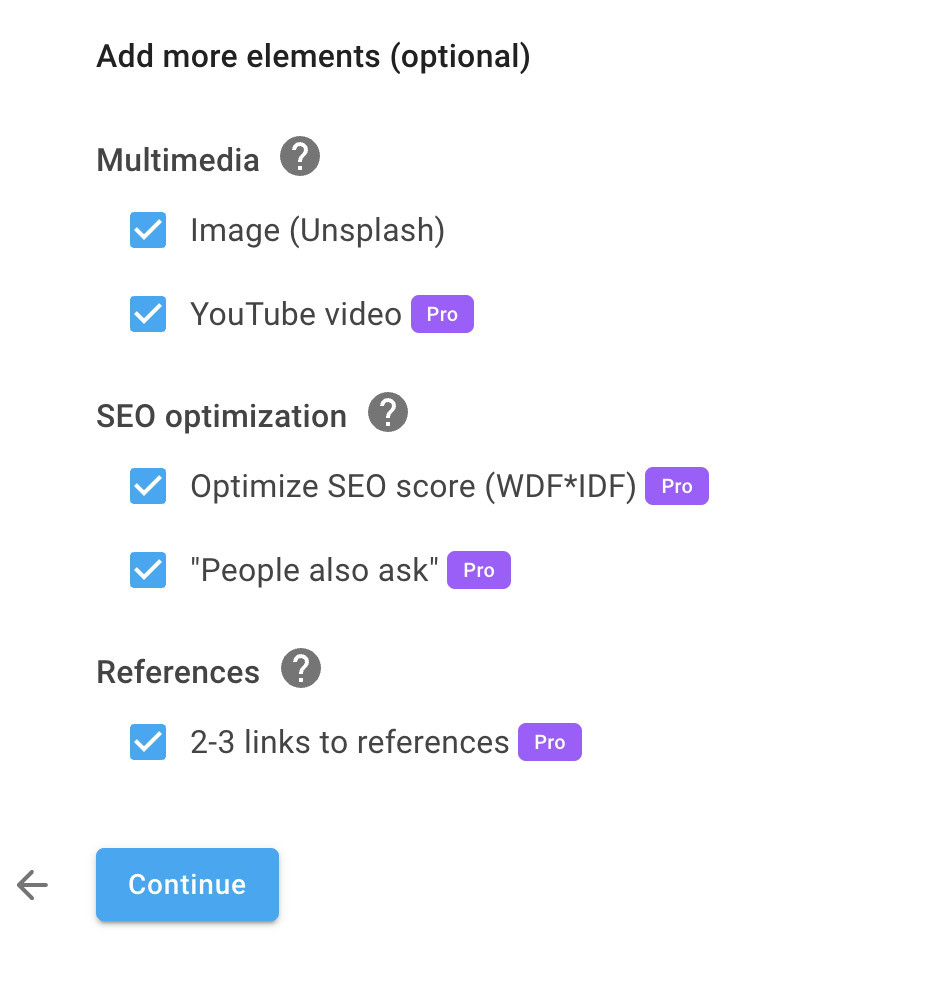This screenshot has height=1006, width=930.
Task: Select the Multimedia section heading
Action: (x=177, y=160)
